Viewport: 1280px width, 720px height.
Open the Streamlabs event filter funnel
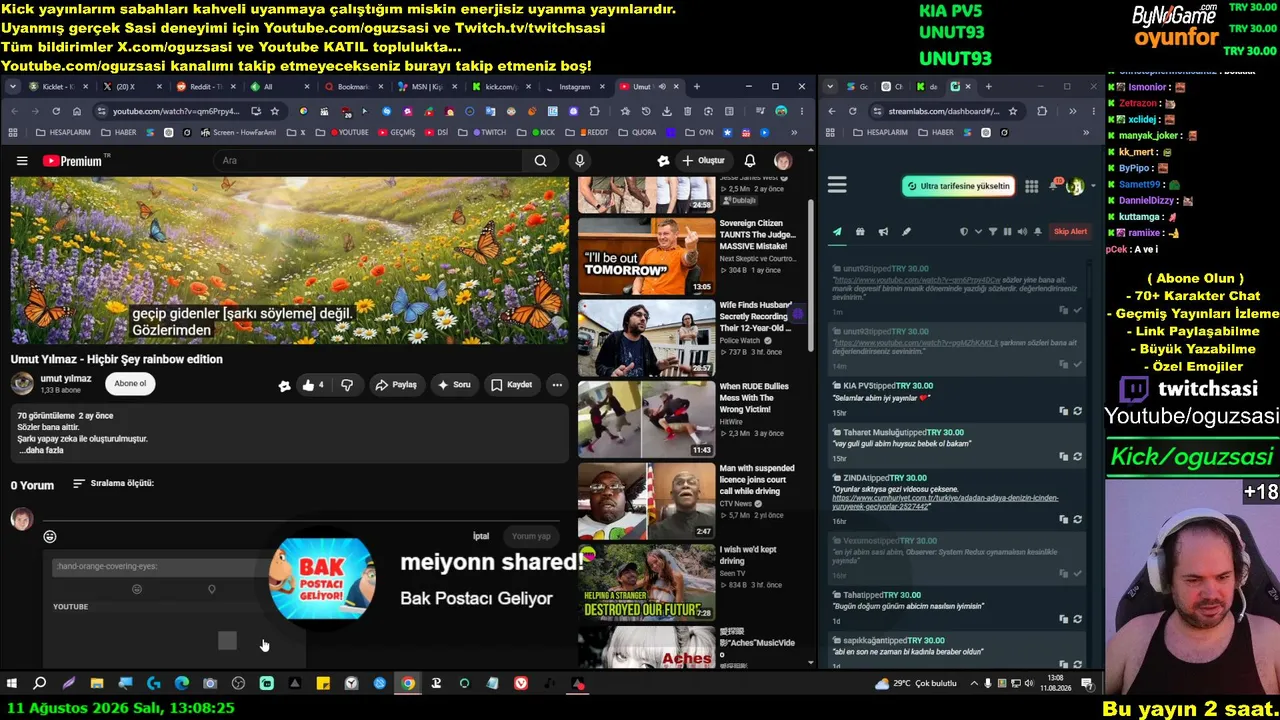(993, 232)
